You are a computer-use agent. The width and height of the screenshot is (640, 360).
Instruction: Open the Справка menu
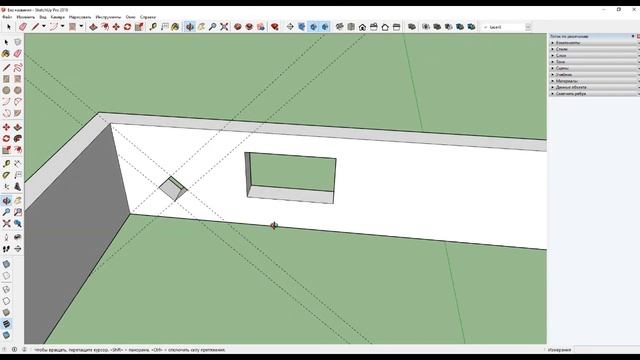[148, 17]
